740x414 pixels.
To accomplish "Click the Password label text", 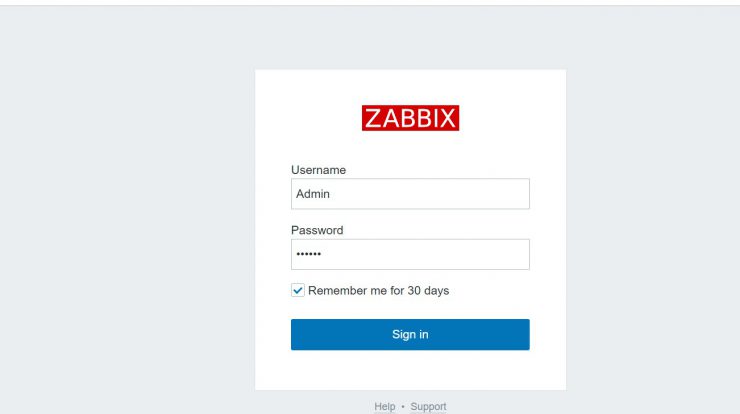I will point(317,230).
